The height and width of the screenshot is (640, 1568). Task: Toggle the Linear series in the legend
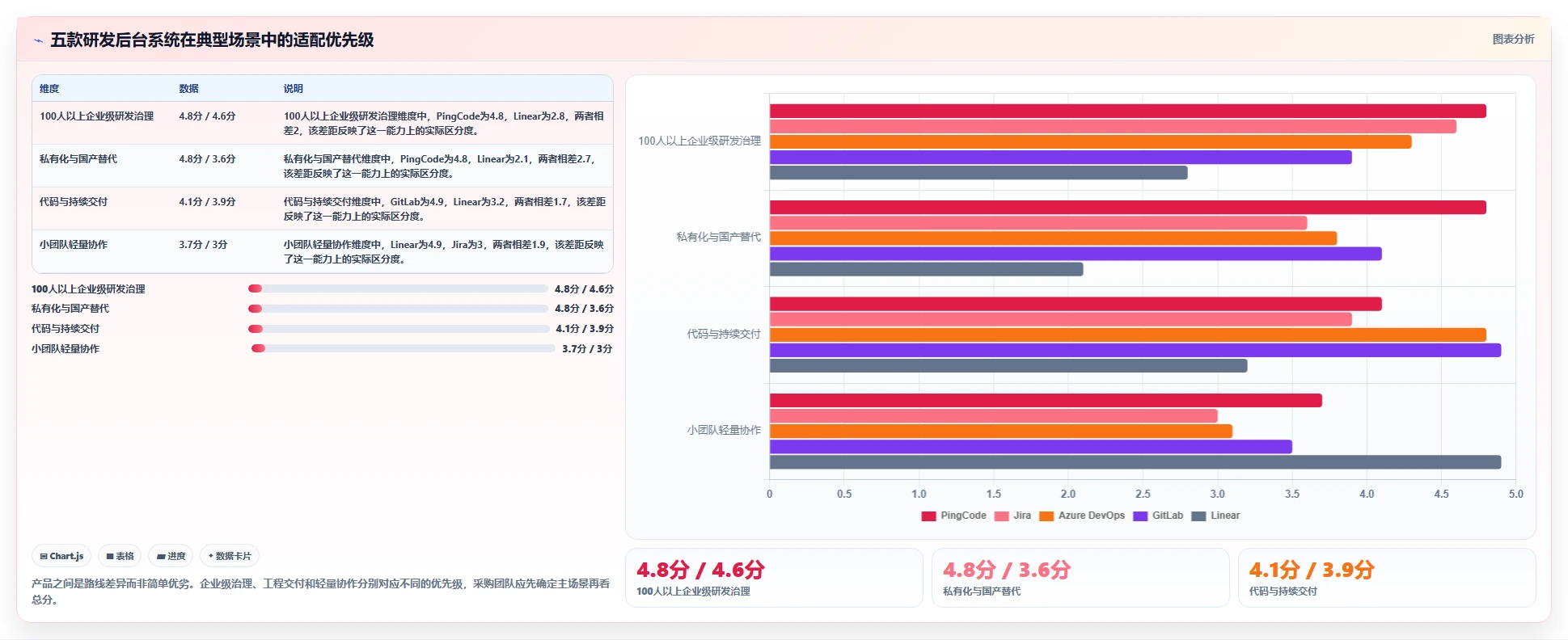pos(1215,516)
